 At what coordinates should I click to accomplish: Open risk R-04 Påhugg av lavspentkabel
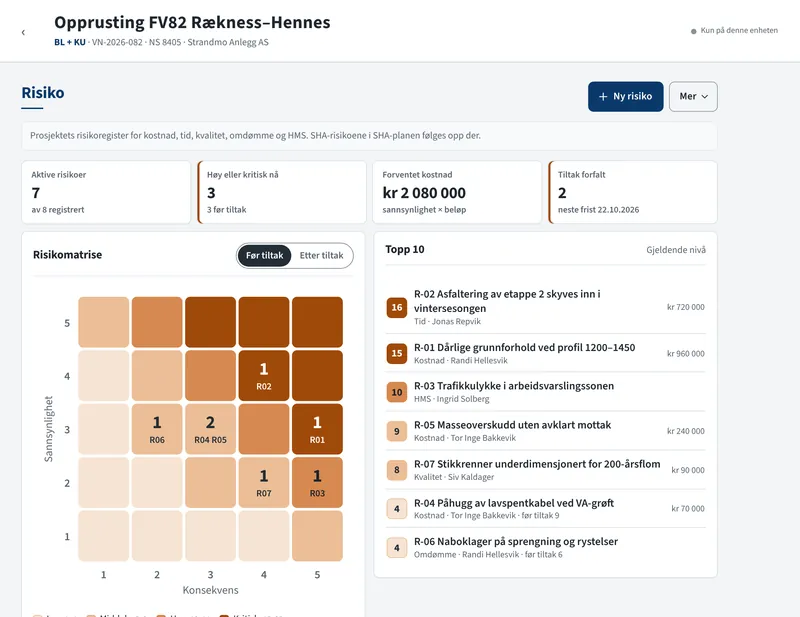[x=545, y=508]
